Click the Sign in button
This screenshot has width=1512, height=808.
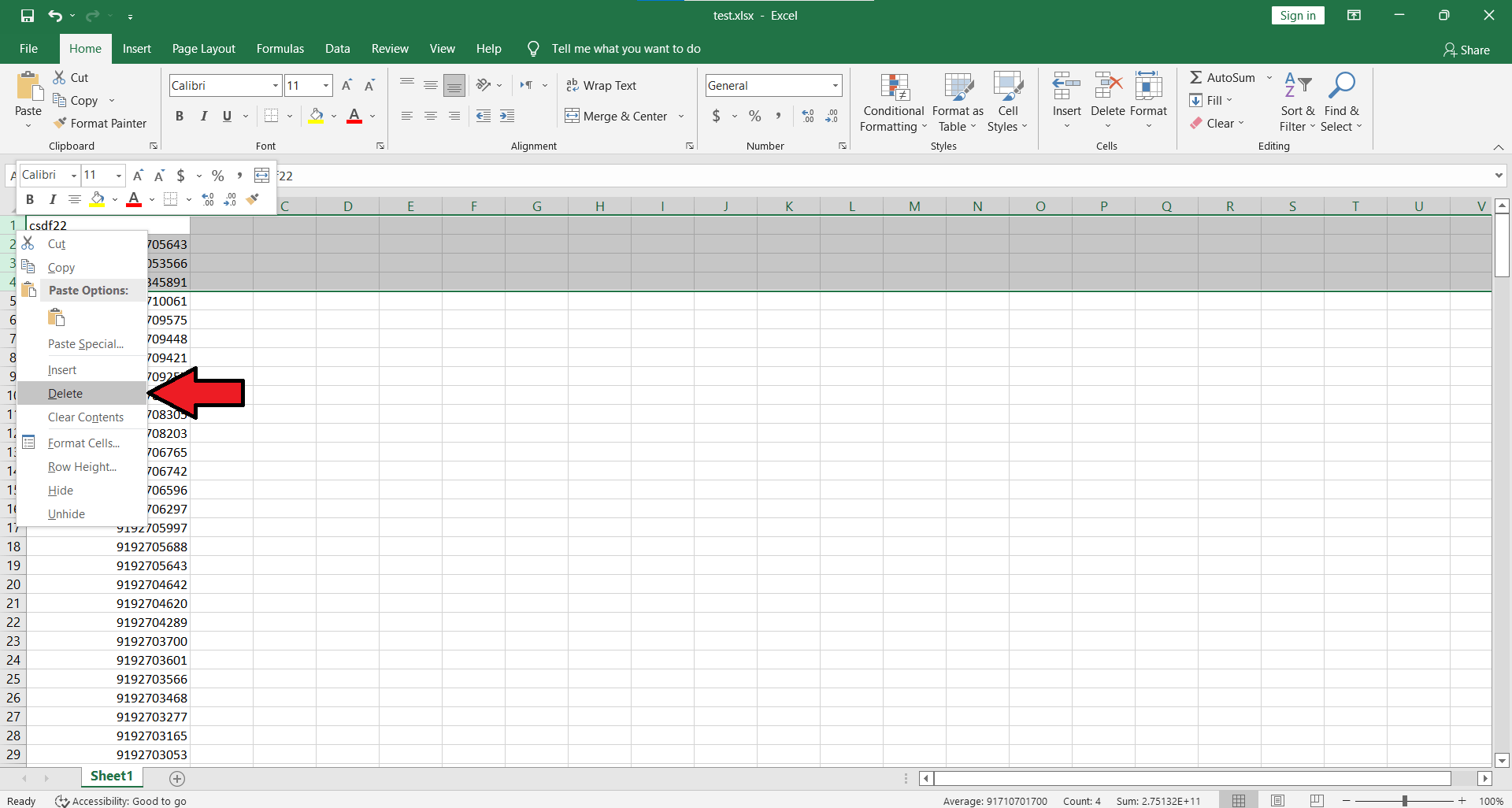pos(1297,16)
